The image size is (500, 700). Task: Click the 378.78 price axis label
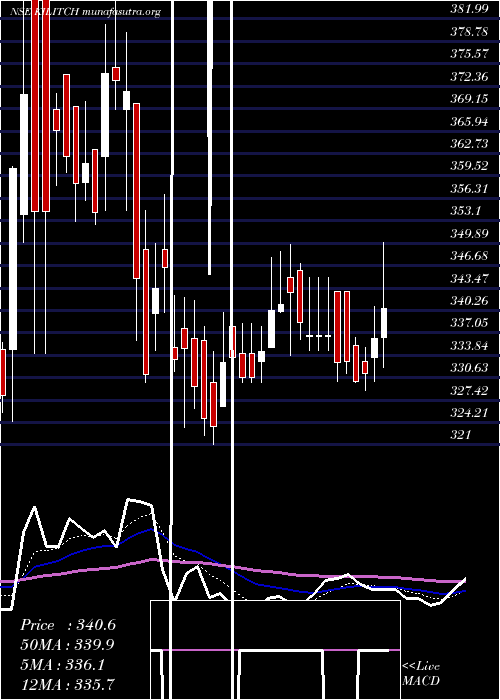[469, 32]
